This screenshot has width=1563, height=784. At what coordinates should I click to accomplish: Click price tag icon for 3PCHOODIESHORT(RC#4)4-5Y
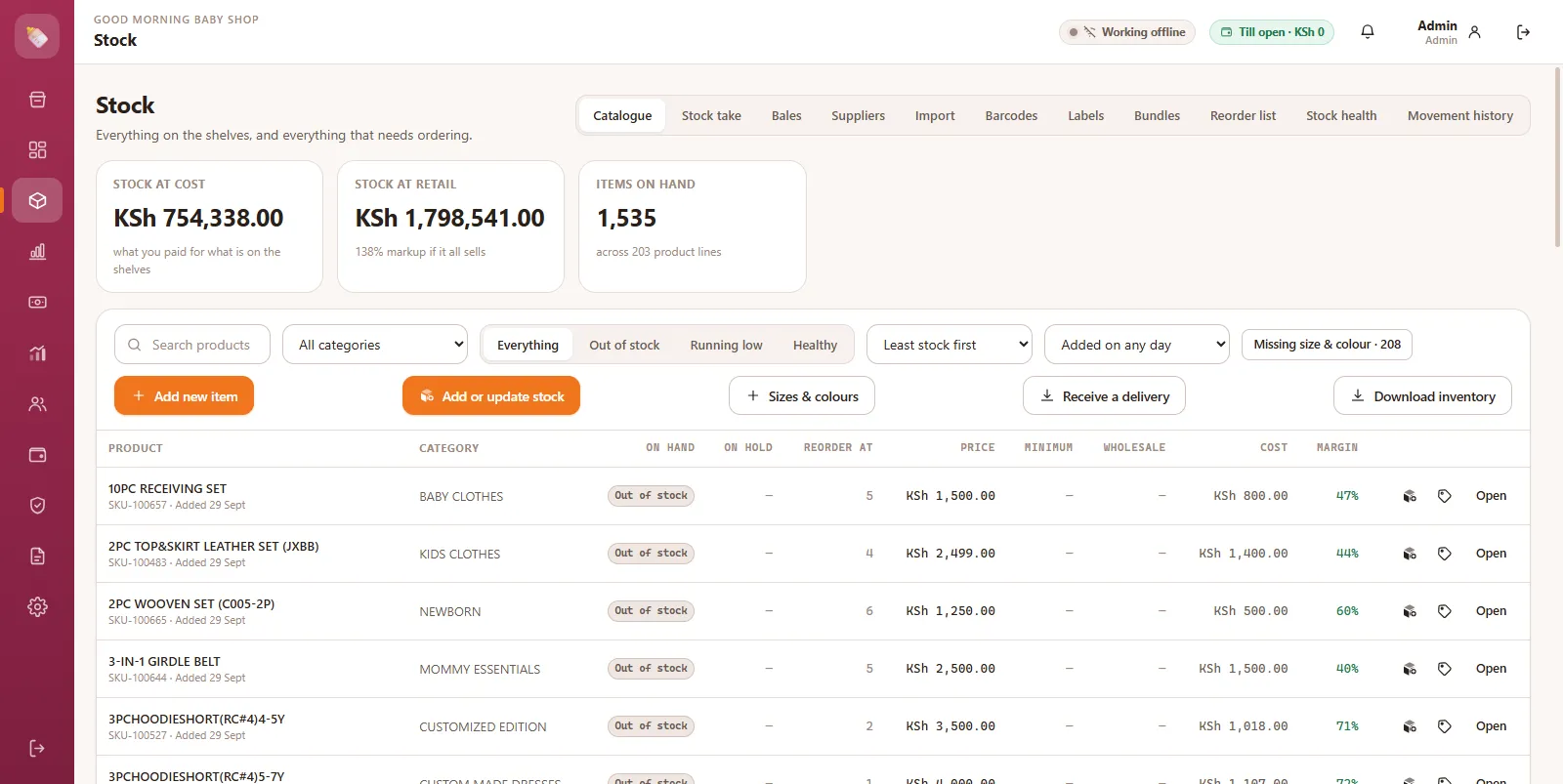coord(1445,726)
